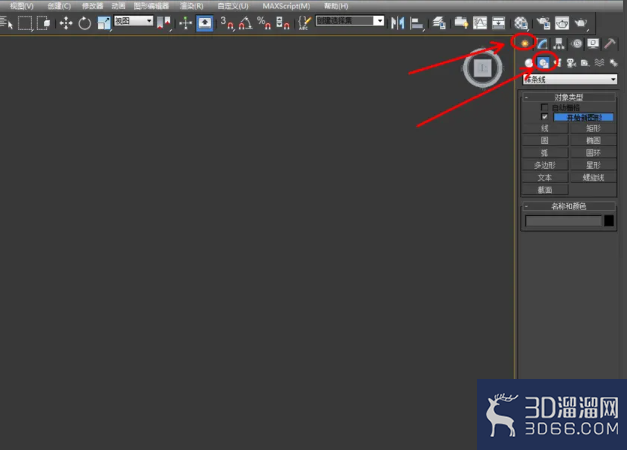
Task: Open the reference coordinate system dropdown
Action: 134,21
